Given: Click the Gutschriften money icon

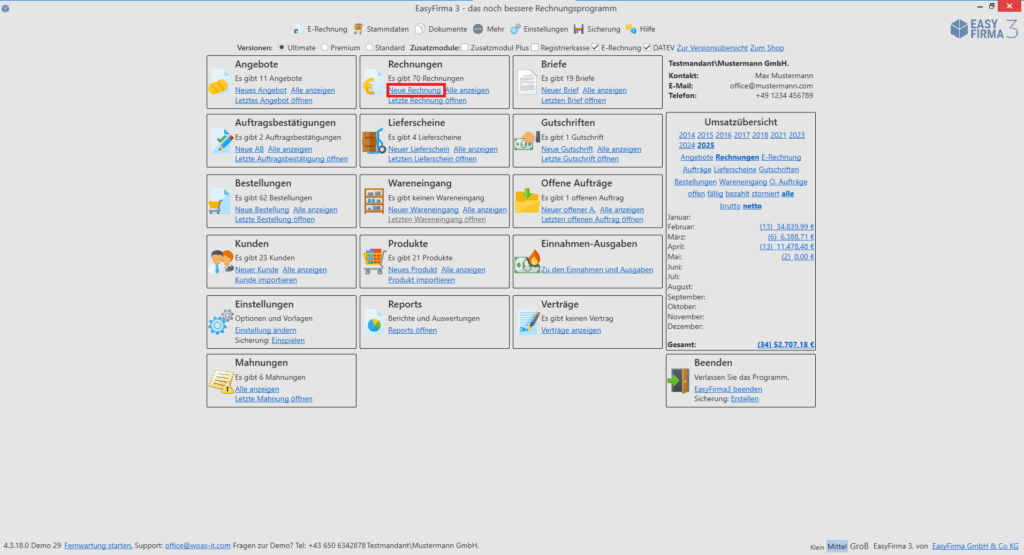Looking at the screenshot, I should (x=526, y=140).
